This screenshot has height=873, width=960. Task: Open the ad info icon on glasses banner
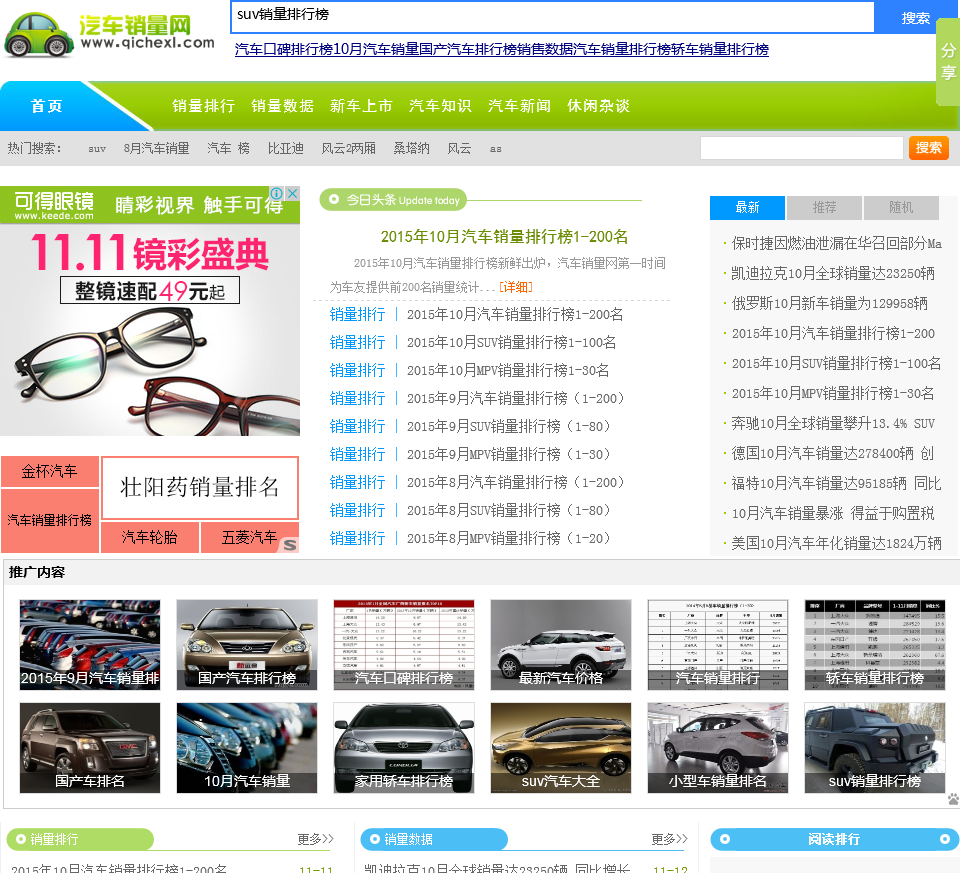coord(277,193)
